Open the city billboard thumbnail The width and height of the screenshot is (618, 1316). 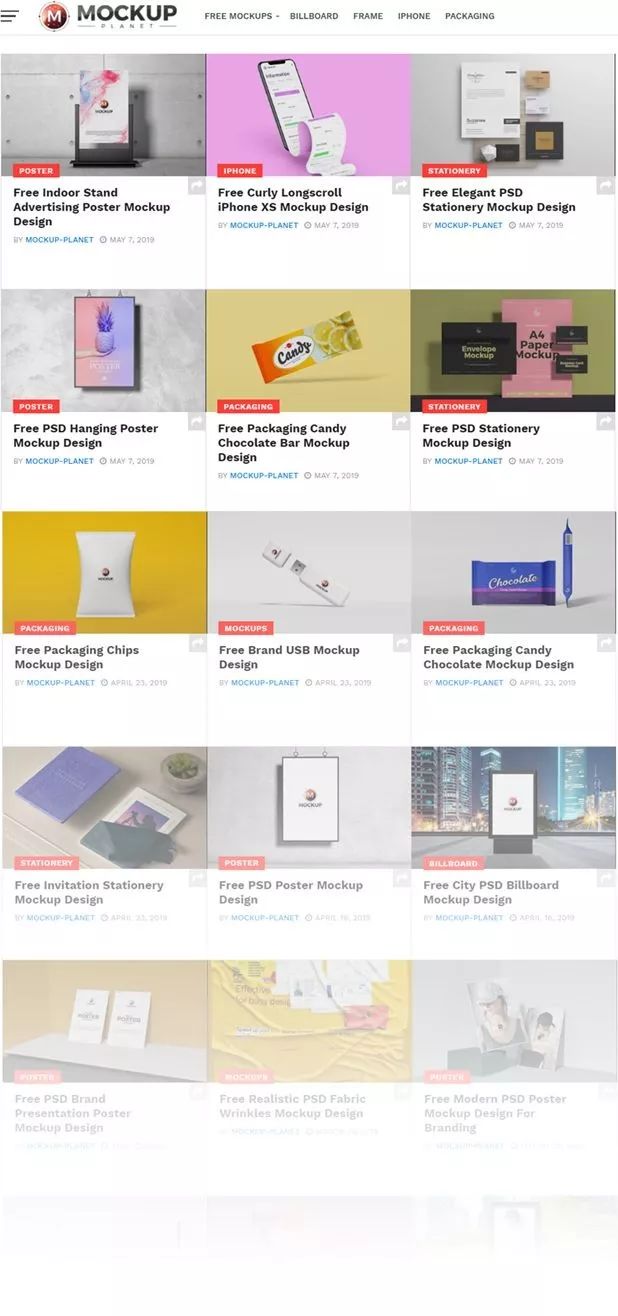pyautogui.click(x=513, y=807)
